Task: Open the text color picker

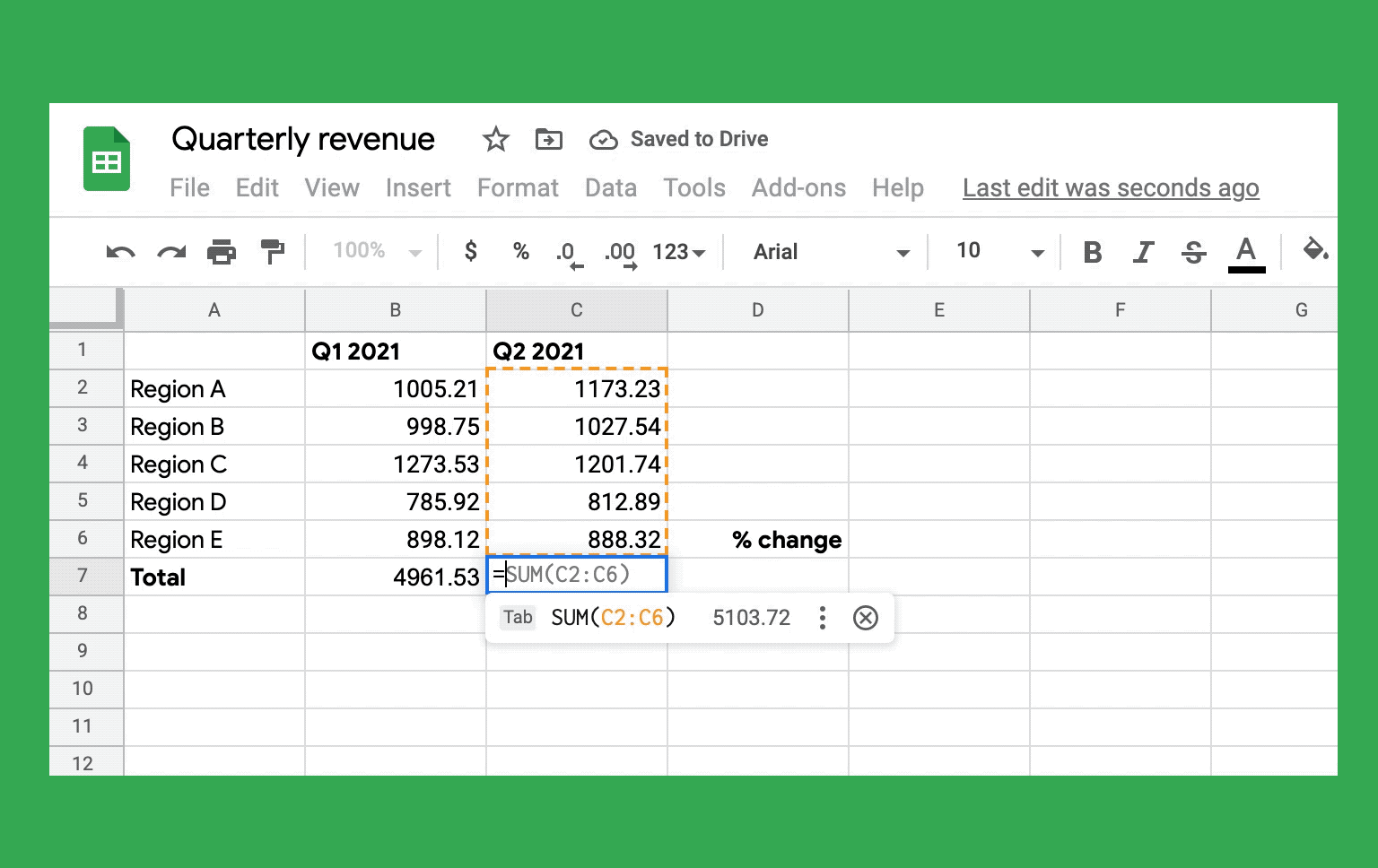Action: (x=1246, y=254)
